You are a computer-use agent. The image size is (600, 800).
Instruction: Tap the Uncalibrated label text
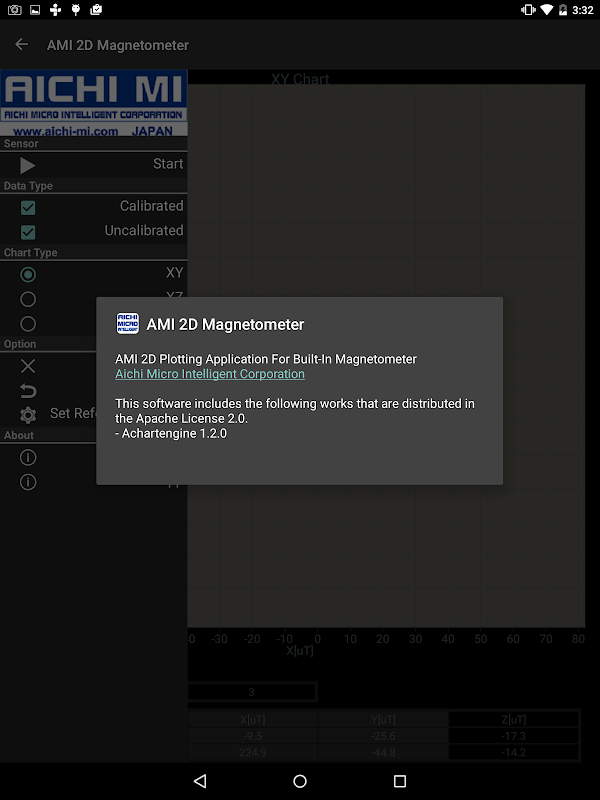click(x=144, y=231)
